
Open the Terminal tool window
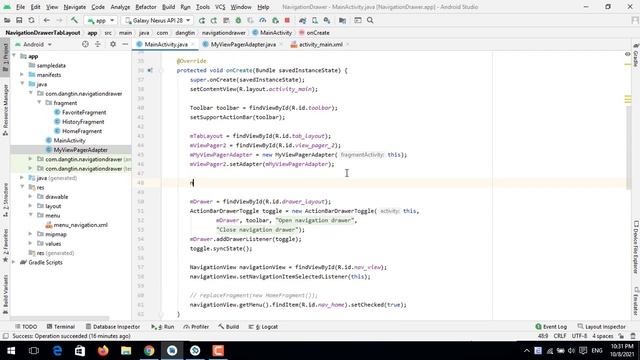pos(60,327)
